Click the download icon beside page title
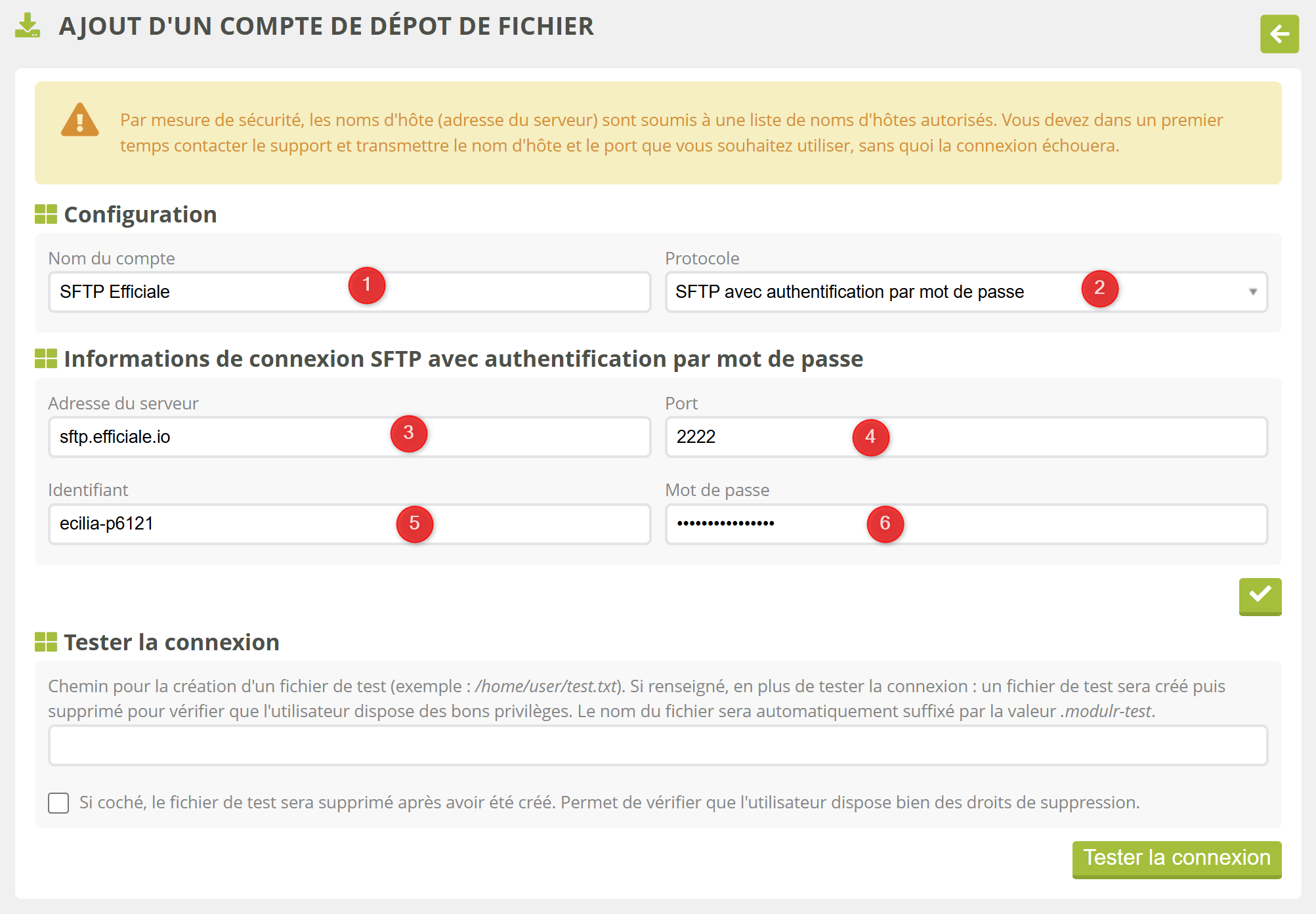Image resolution: width=1316 pixels, height=914 pixels. (28, 26)
